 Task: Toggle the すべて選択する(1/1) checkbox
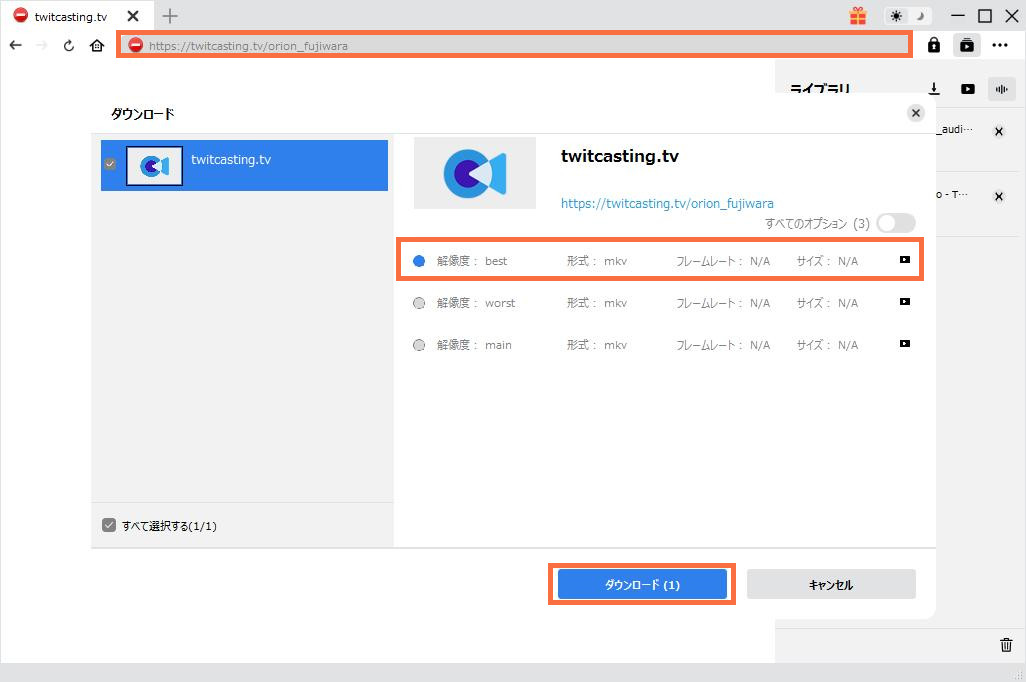[x=109, y=525]
